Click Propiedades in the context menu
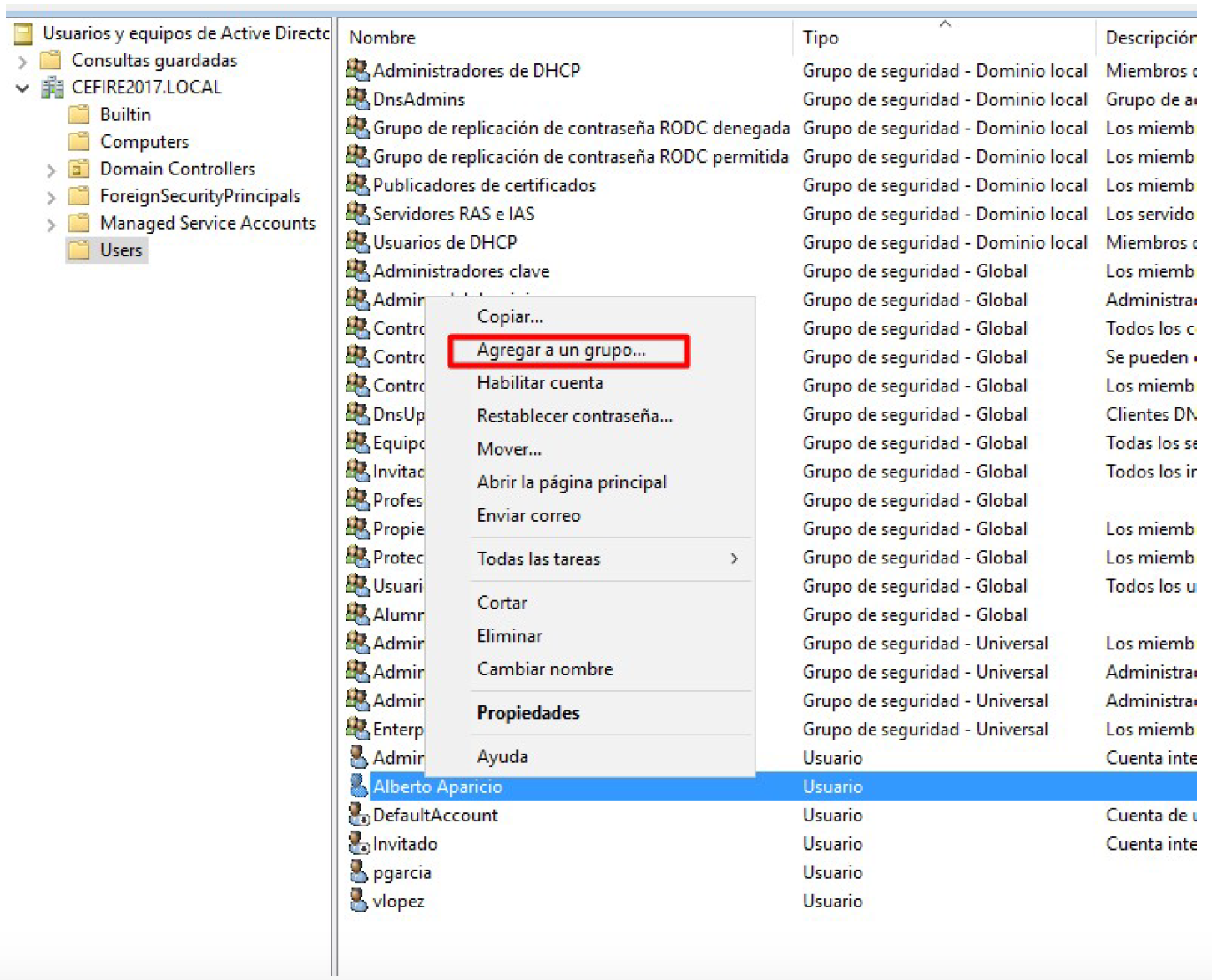 (x=528, y=712)
